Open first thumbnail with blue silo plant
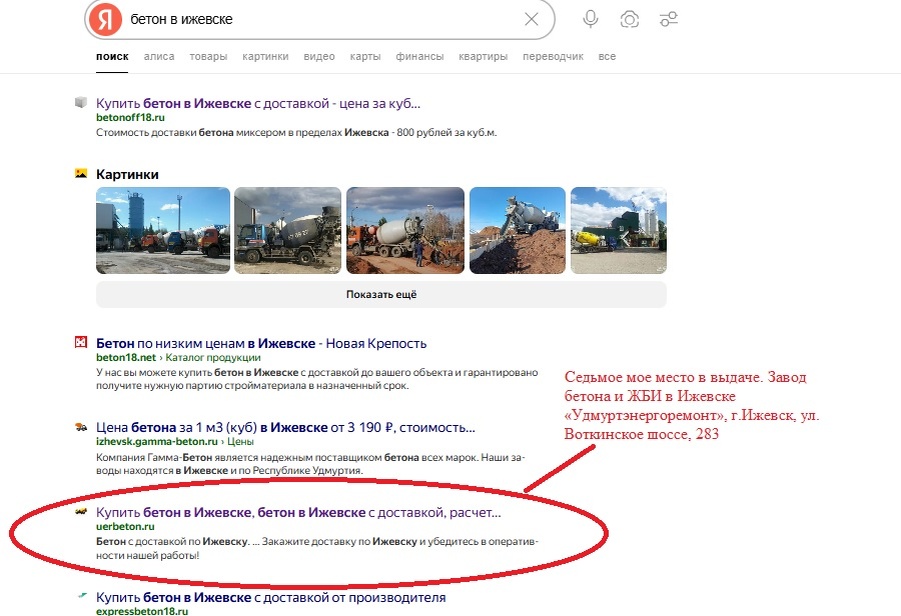This screenshot has width=901, height=616. click(163, 230)
